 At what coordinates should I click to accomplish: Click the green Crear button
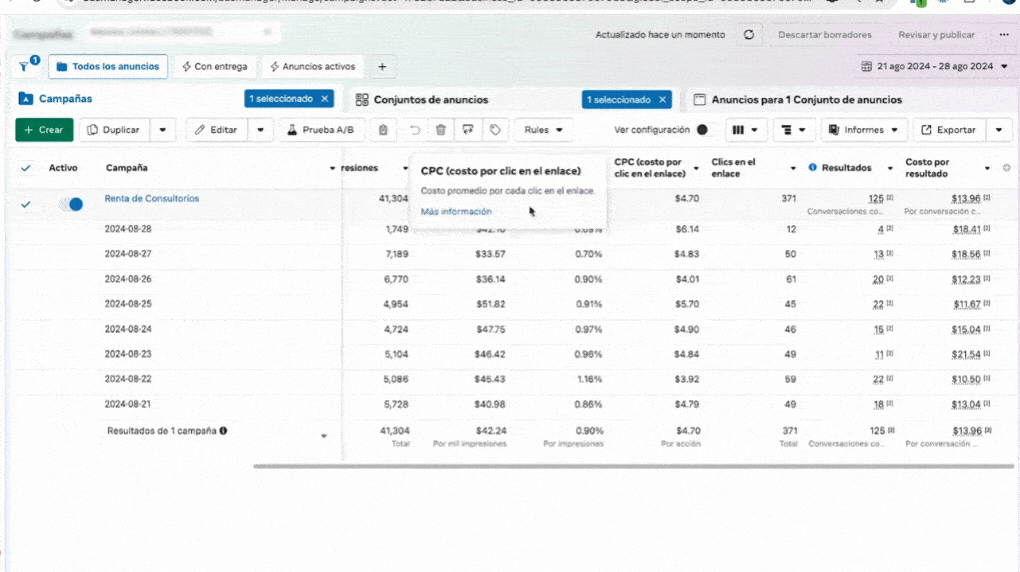(x=44, y=130)
